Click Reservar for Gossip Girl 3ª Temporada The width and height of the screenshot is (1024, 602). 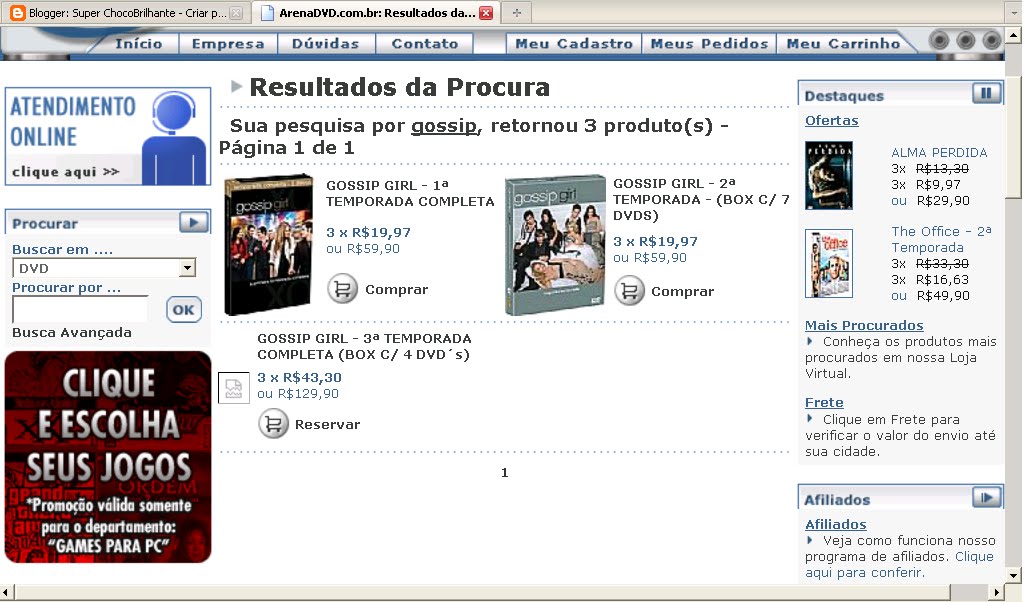pyautogui.click(x=327, y=424)
